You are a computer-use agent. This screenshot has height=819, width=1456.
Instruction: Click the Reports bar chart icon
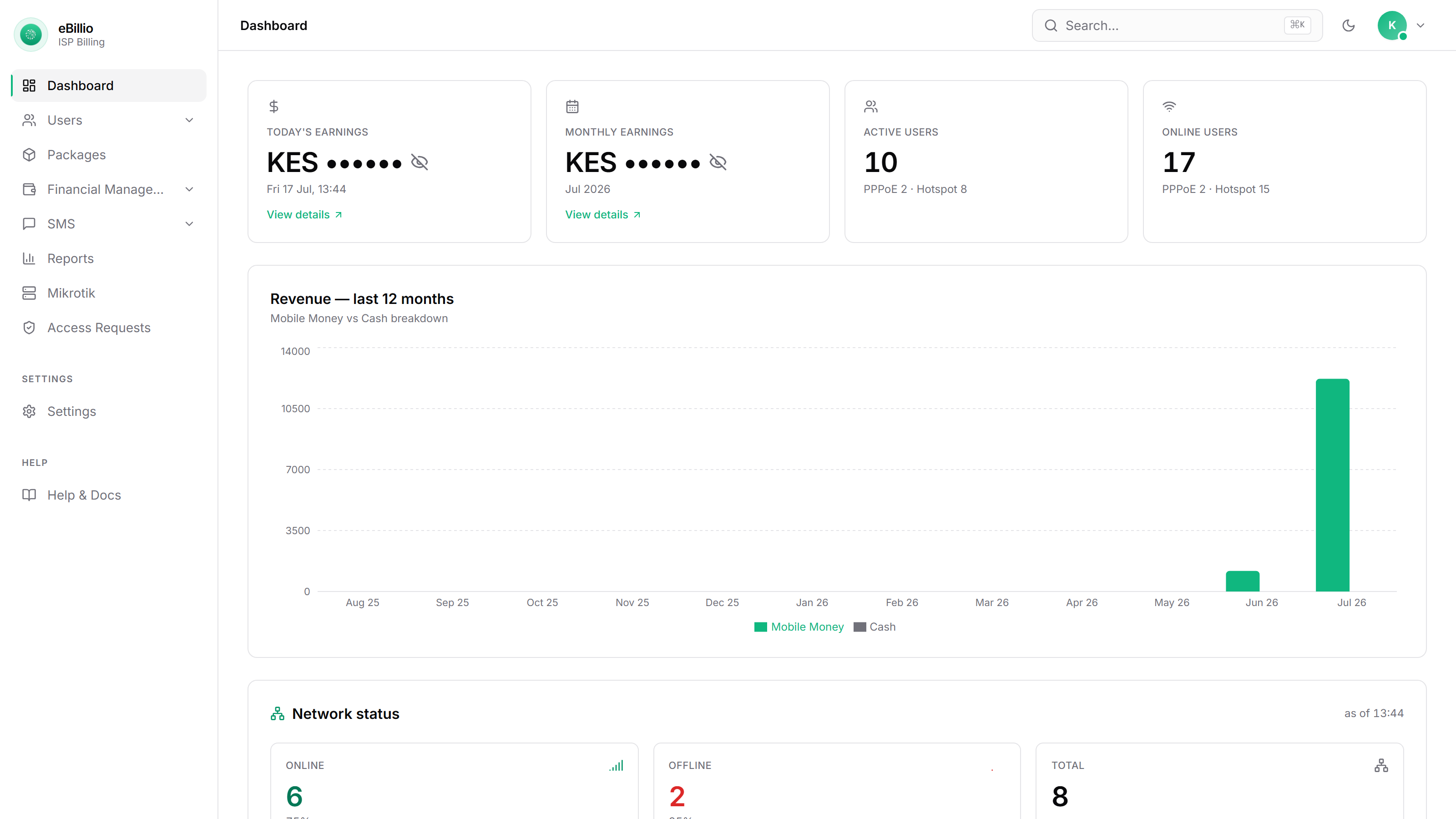(29, 258)
